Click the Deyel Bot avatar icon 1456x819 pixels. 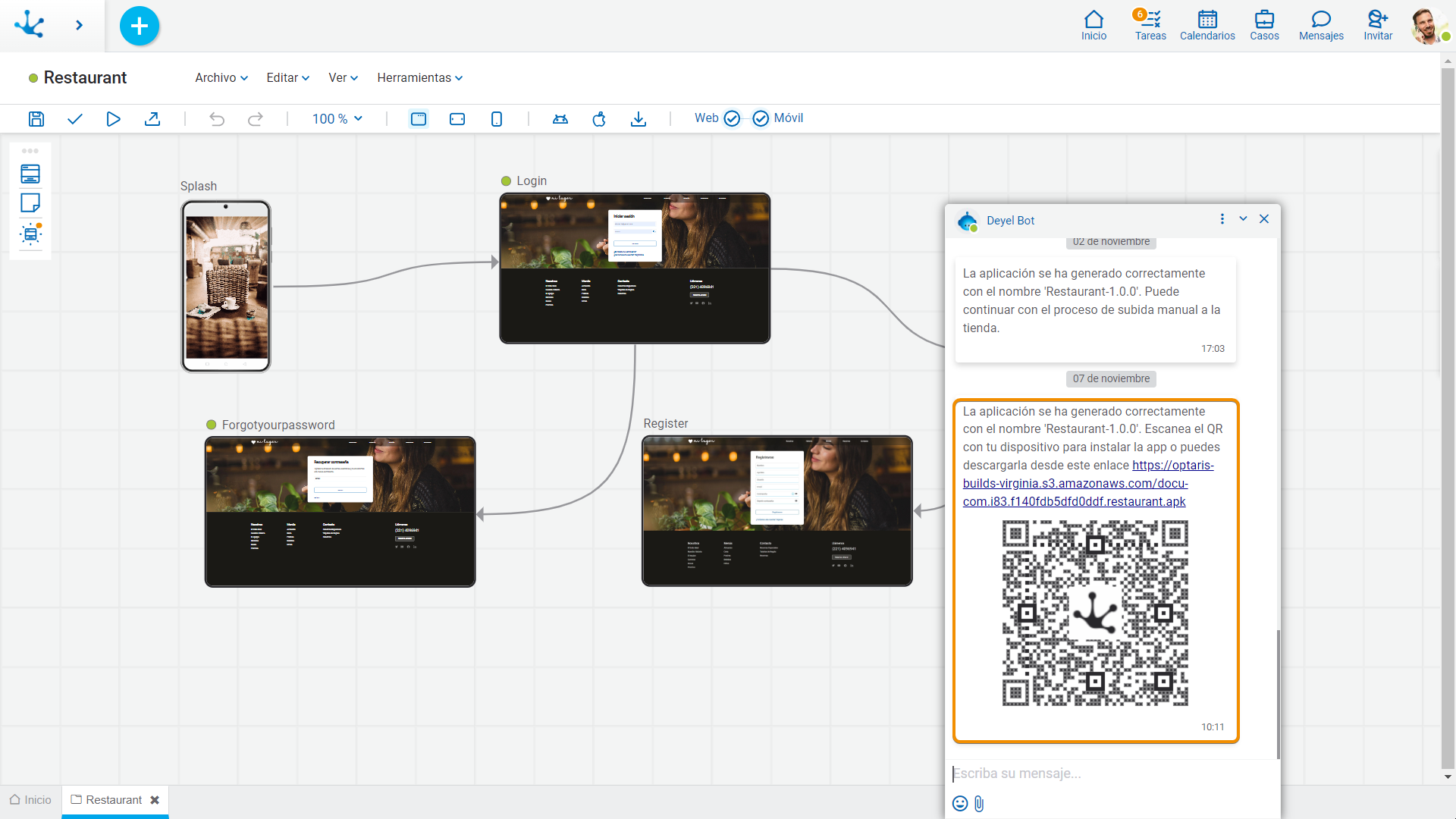coord(967,221)
